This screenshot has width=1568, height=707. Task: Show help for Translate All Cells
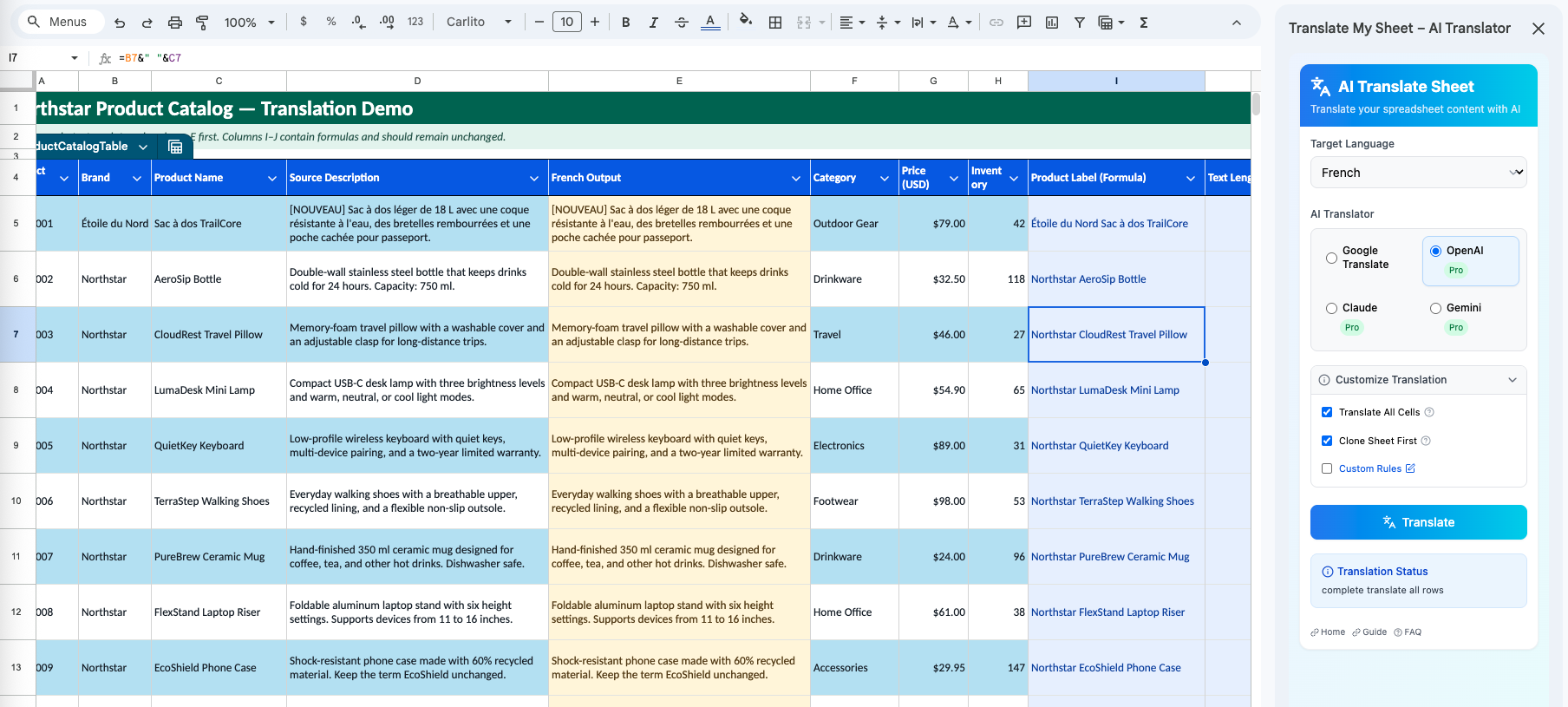[1429, 412]
